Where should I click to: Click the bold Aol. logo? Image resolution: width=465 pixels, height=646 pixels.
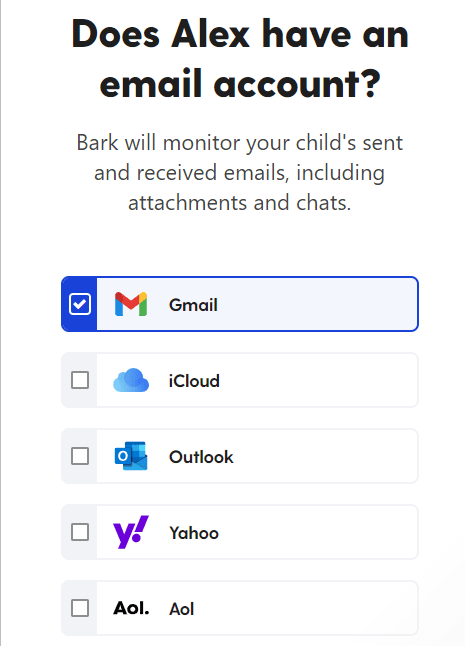tap(131, 608)
